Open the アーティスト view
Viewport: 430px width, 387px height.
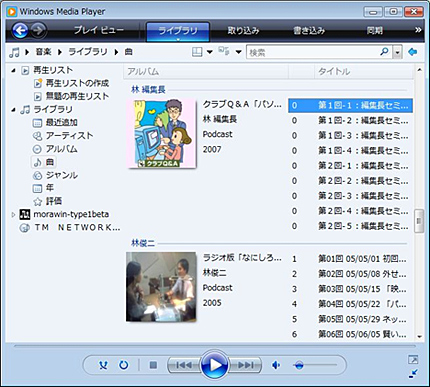click(x=69, y=136)
